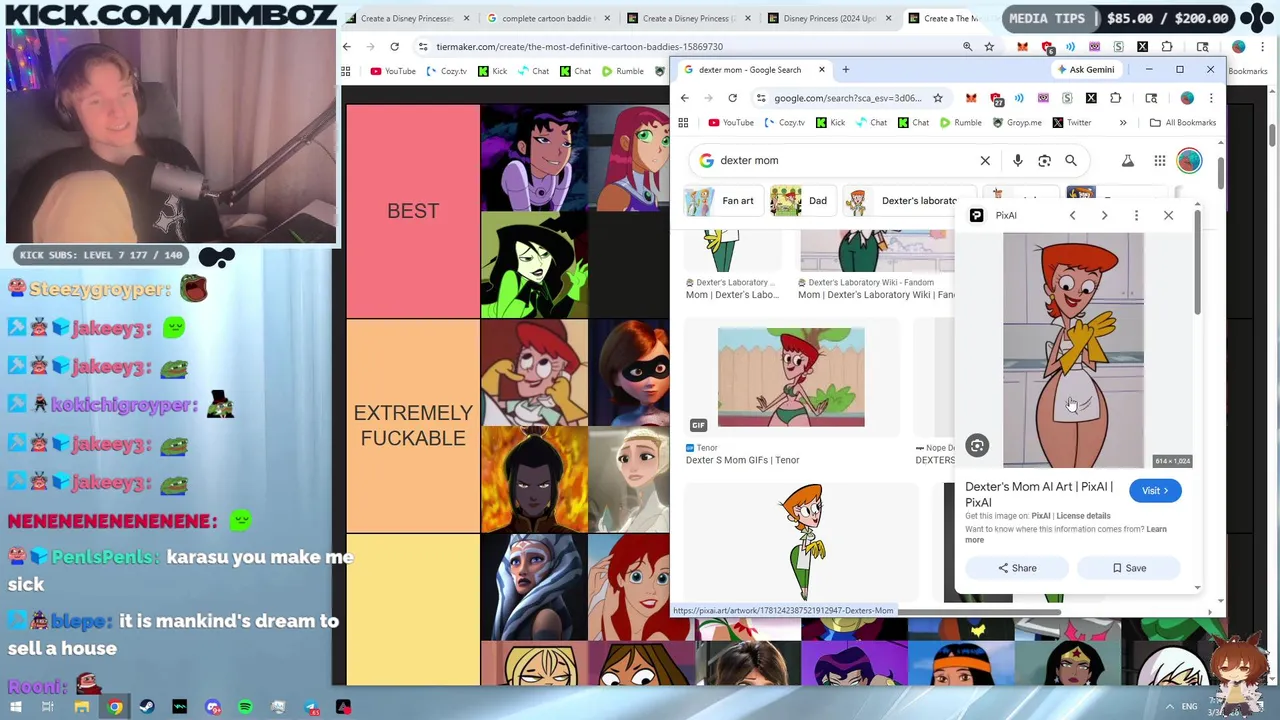Open All Bookmarks folder in Google window

tap(1183, 122)
